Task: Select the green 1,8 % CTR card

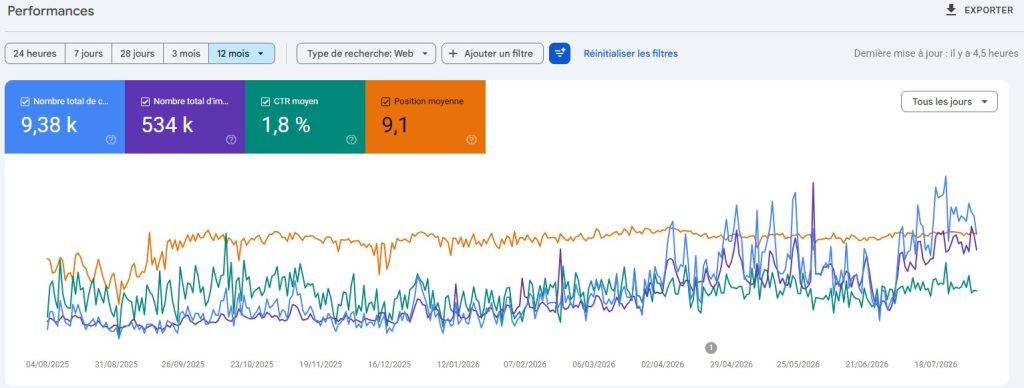Action: pyautogui.click(x=305, y=117)
